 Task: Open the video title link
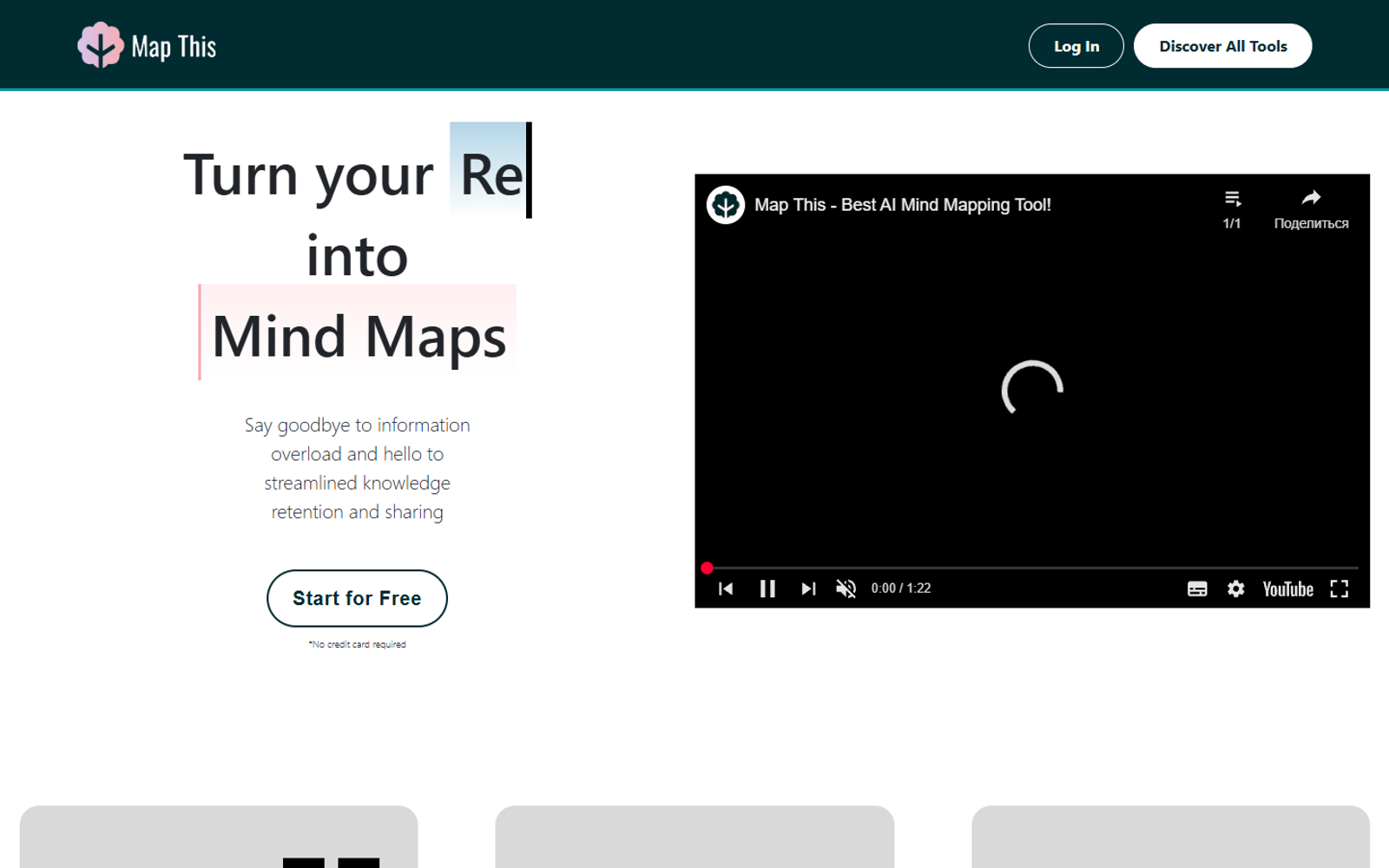click(903, 205)
